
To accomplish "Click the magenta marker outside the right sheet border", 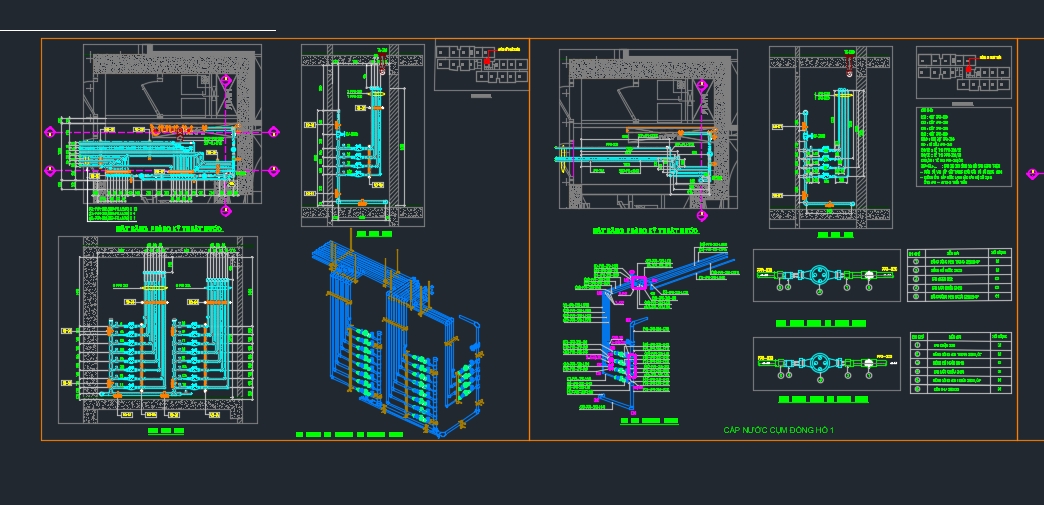I will tap(1033, 174).
